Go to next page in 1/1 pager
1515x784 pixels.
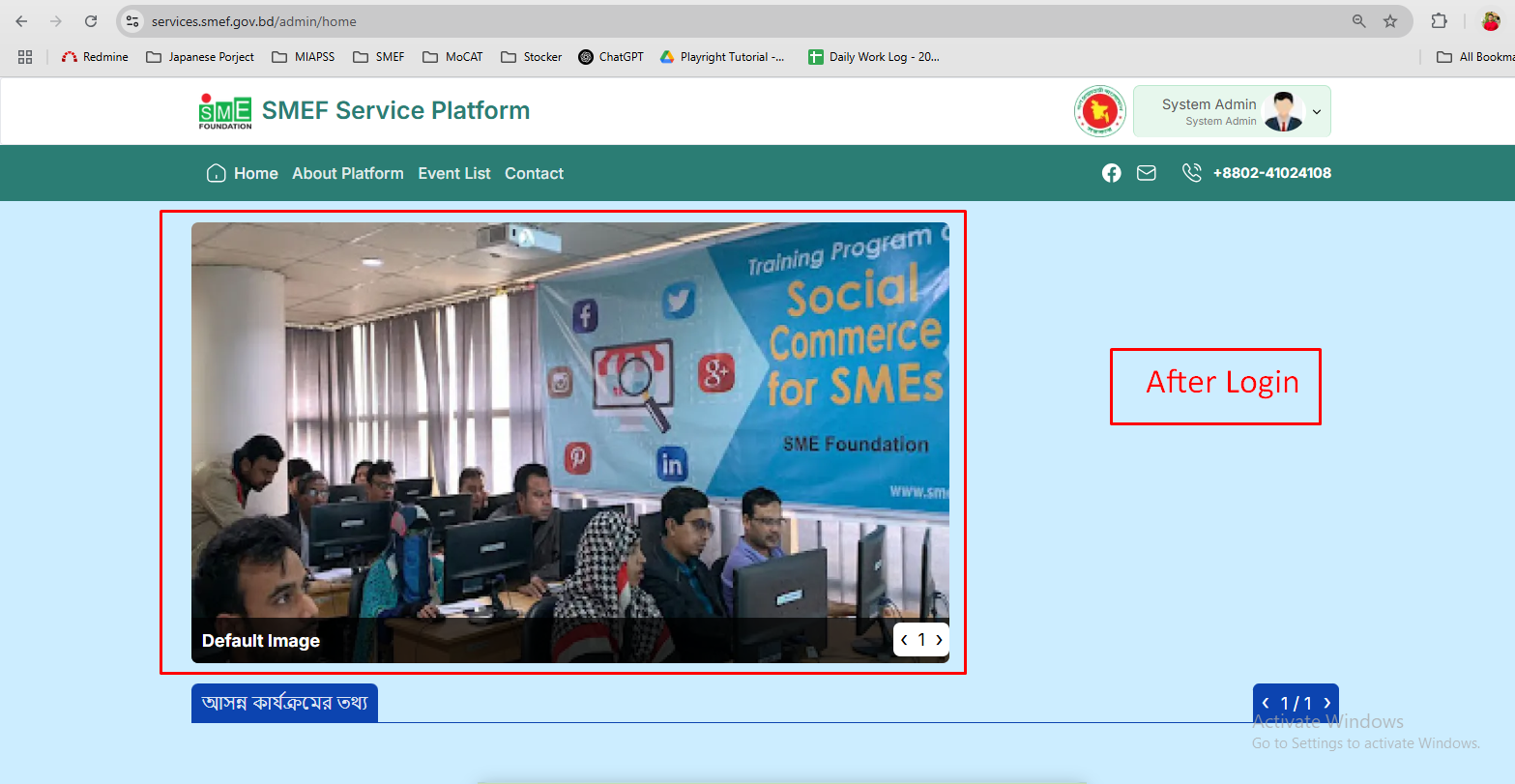coord(1326,703)
